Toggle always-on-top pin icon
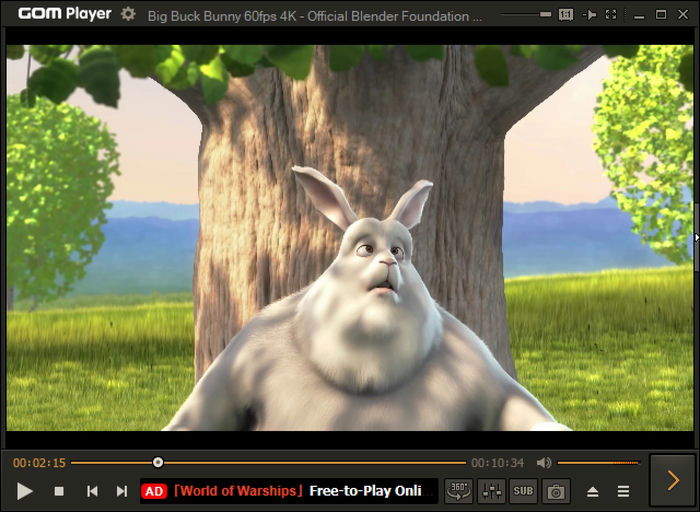This screenshot has height=512, width=700. 589,15
